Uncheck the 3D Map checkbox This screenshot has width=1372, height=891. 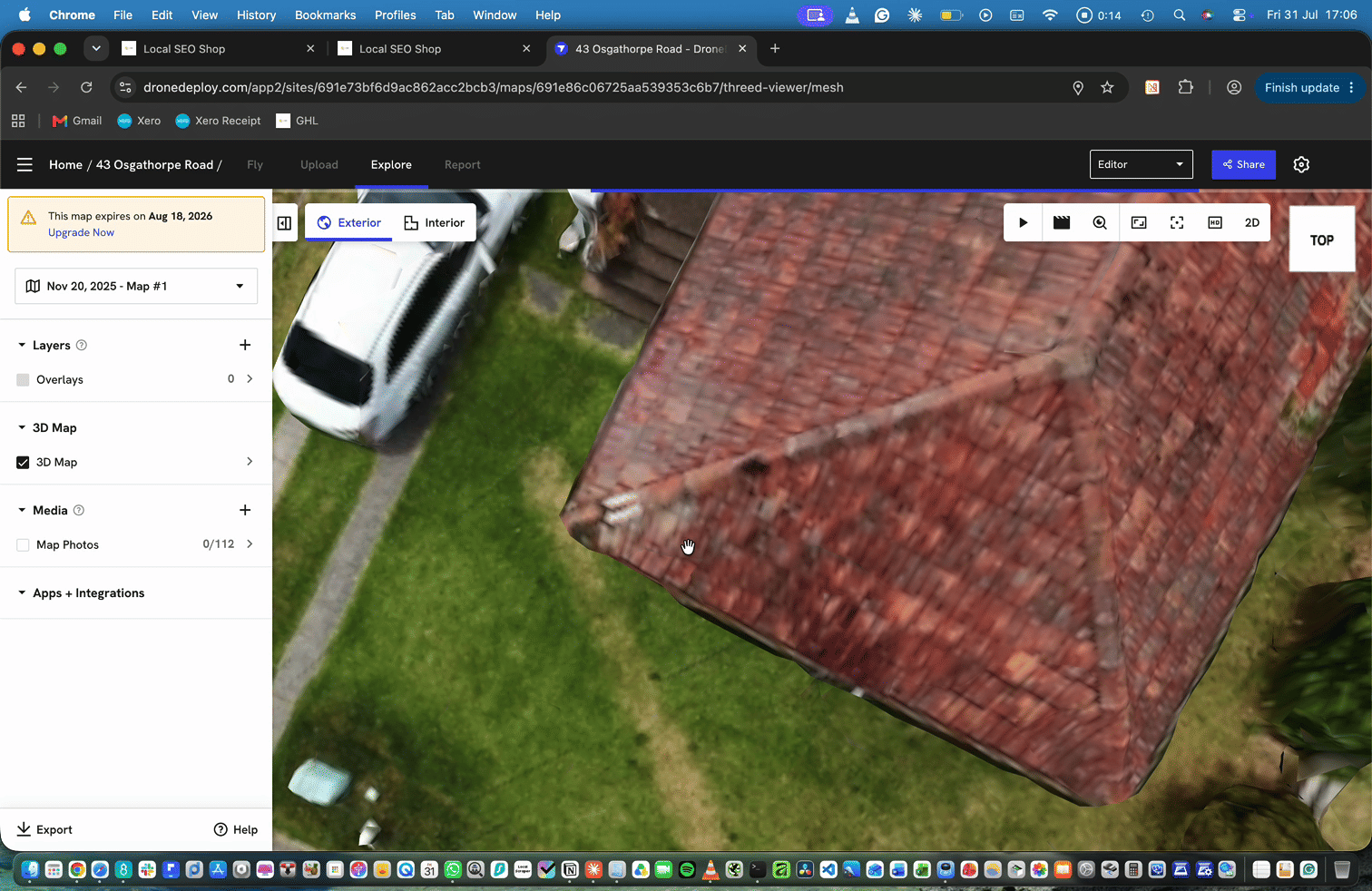[x=23, y=462]
